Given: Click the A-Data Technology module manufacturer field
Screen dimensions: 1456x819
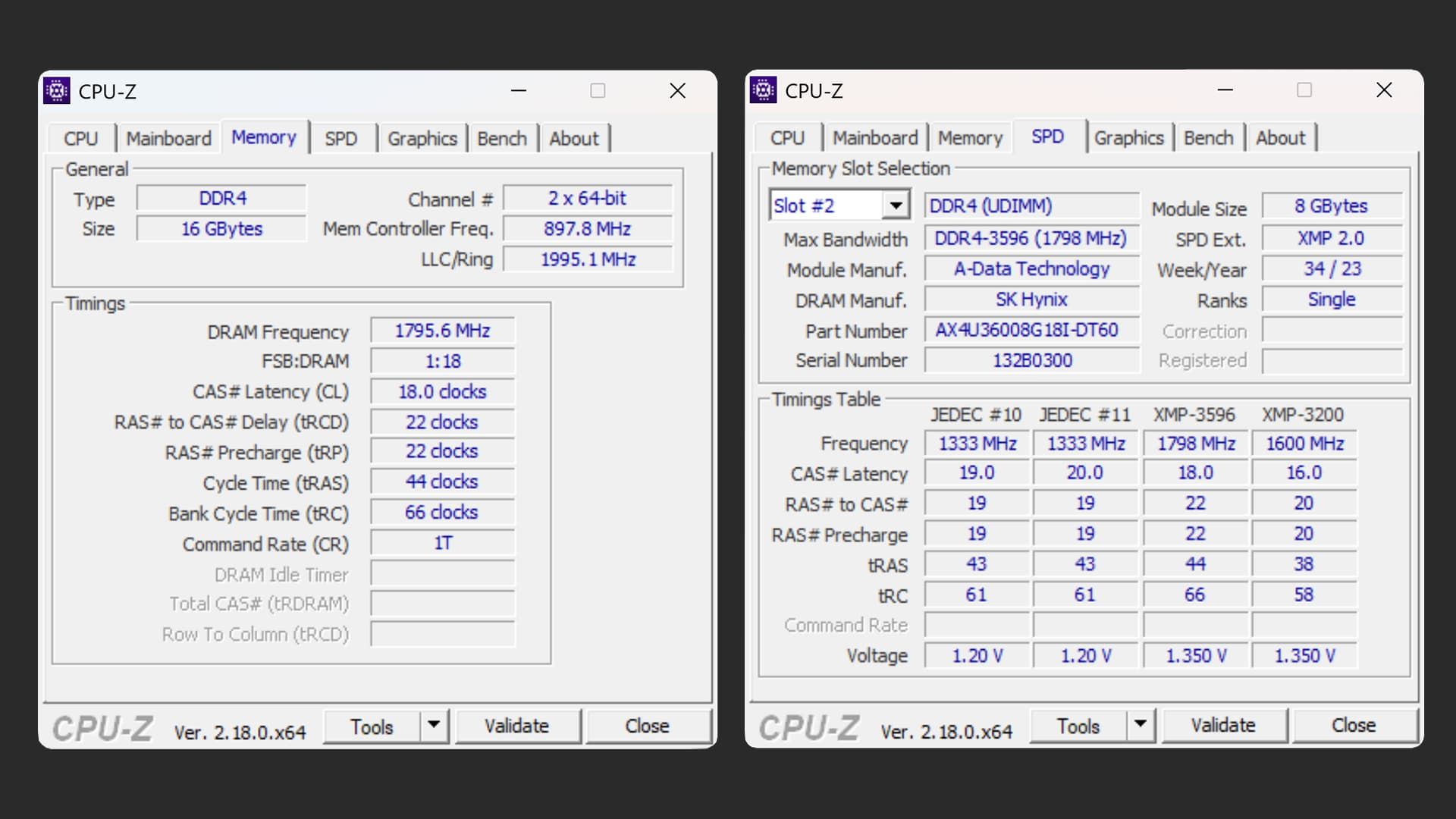Looking at the screenshot, I should click(x=1031, y=269).
